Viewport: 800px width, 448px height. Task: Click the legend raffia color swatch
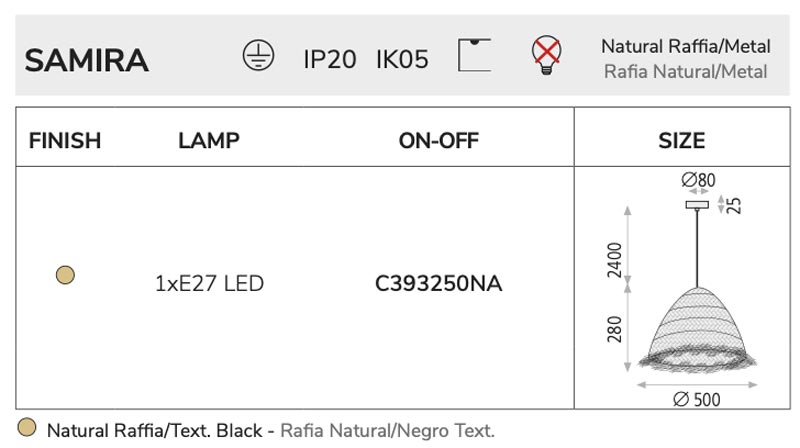27,428
